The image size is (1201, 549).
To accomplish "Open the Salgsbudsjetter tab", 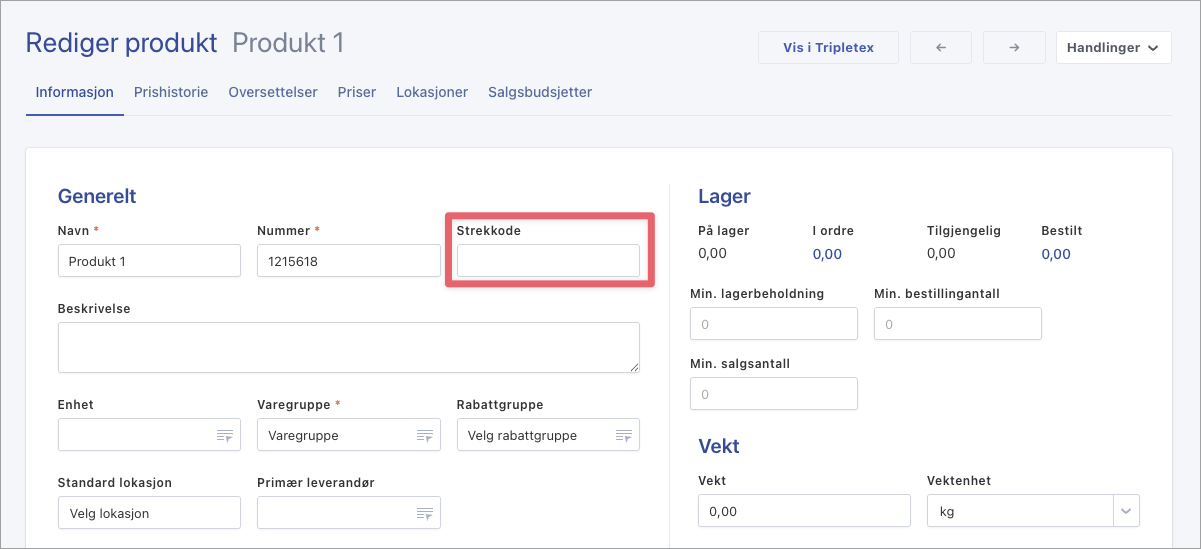I will pyautogui.click(x=540, y=92).
